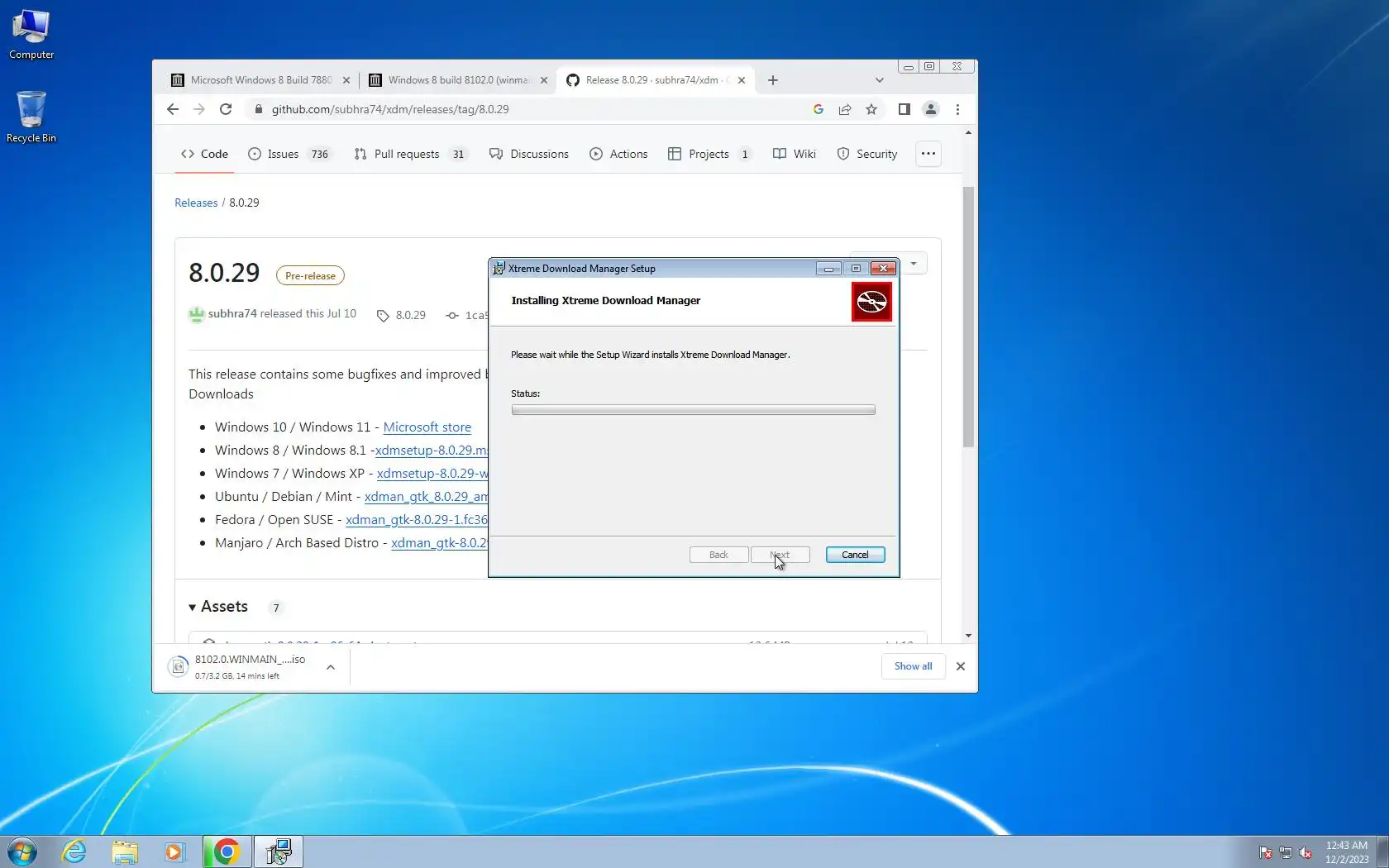Click the Cancel button in Setup wizard
The width and height of the screenshot is (1389, 868).
(x=855, y=555)
